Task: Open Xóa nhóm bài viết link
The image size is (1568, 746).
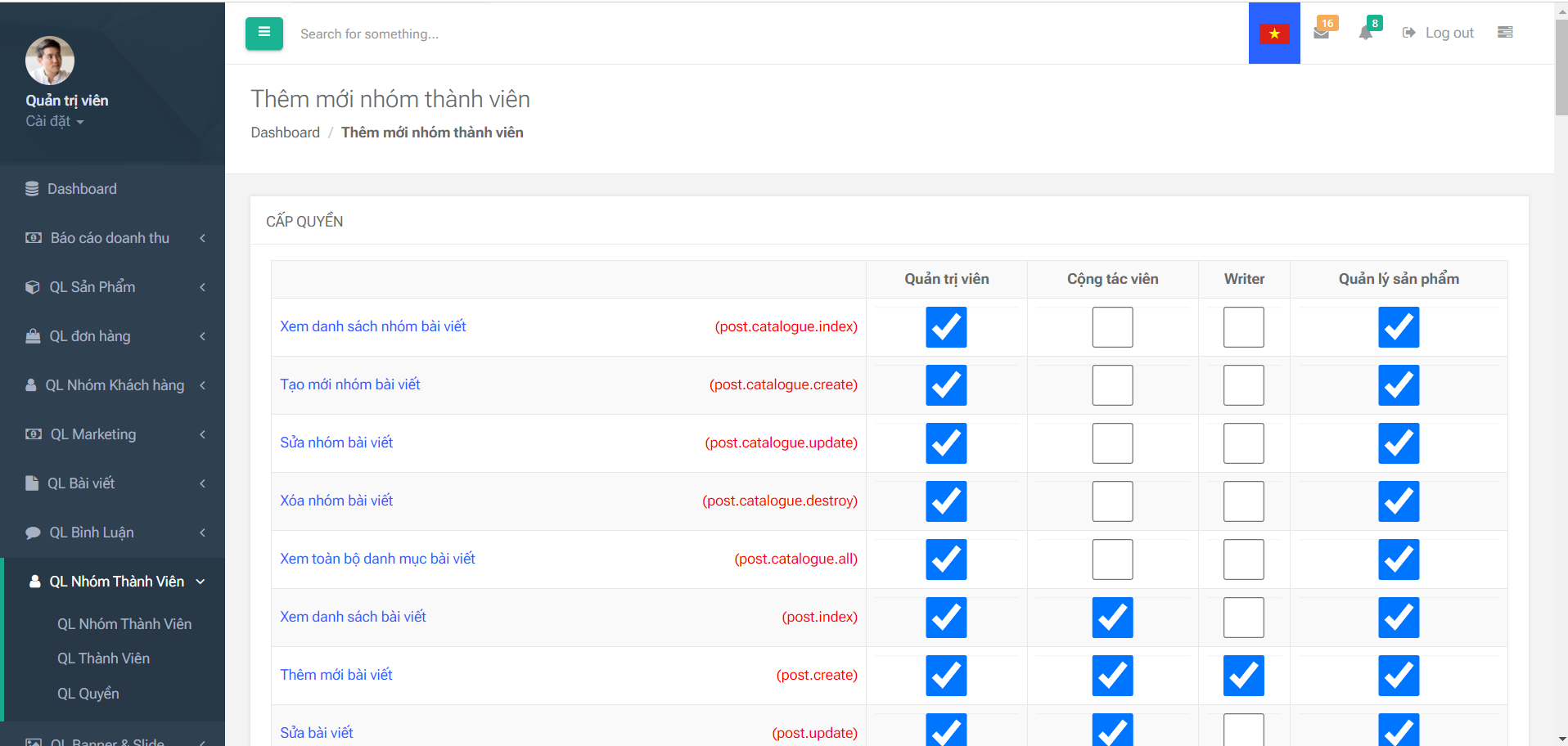Action: click(x=336, y=501)
